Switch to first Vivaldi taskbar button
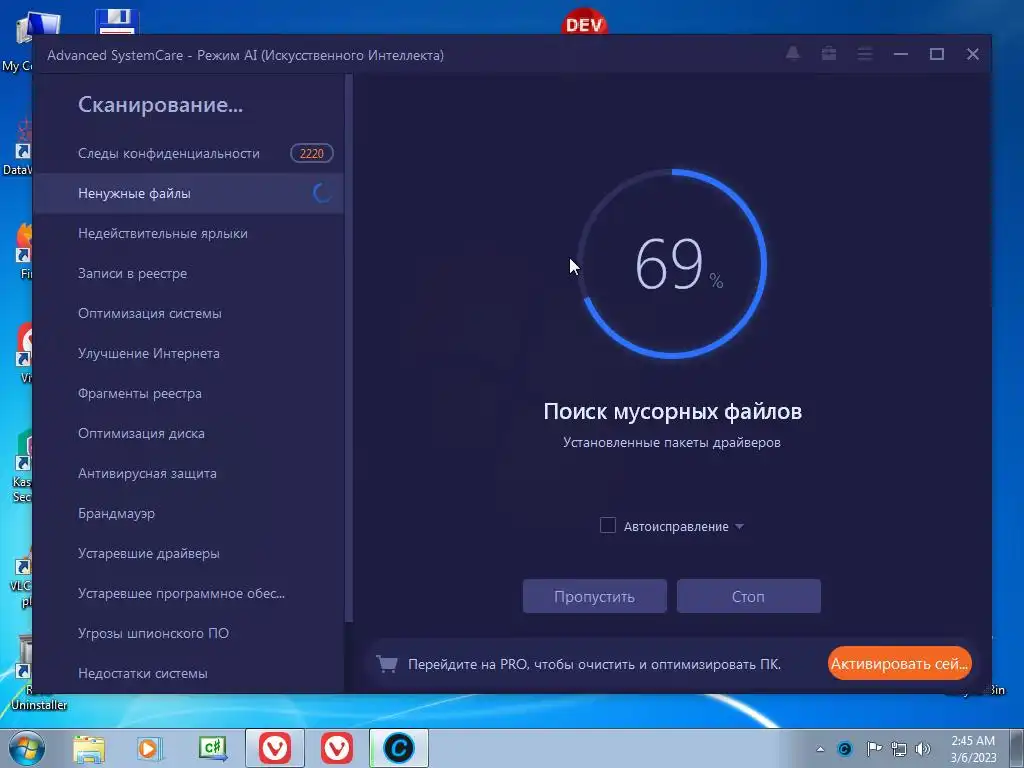1024x768 pixels. pyautogui.click(x=275, y=748)
